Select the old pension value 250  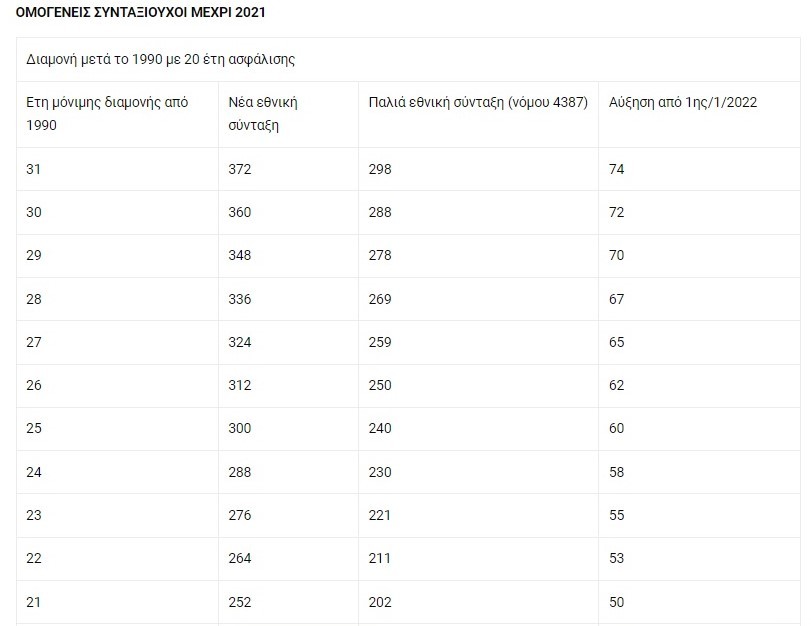[380, 385]
